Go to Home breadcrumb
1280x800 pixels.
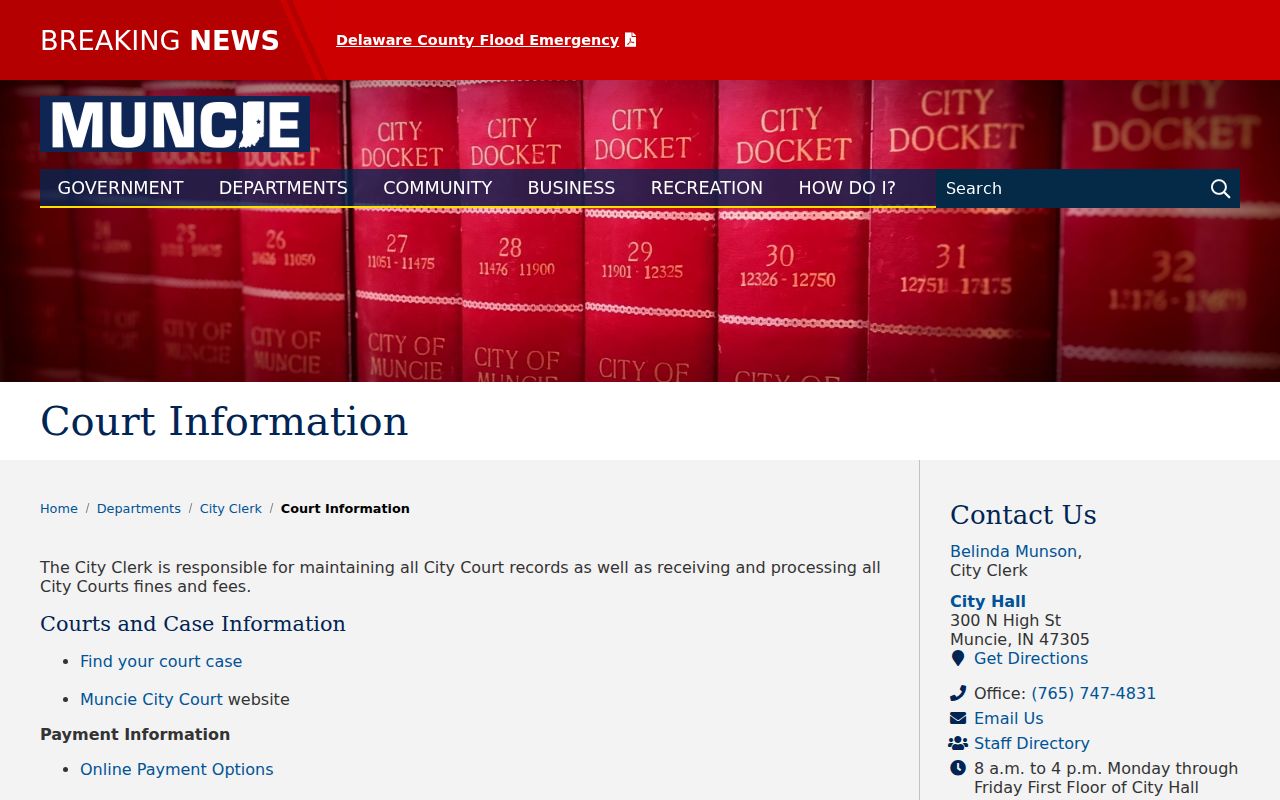59,509
